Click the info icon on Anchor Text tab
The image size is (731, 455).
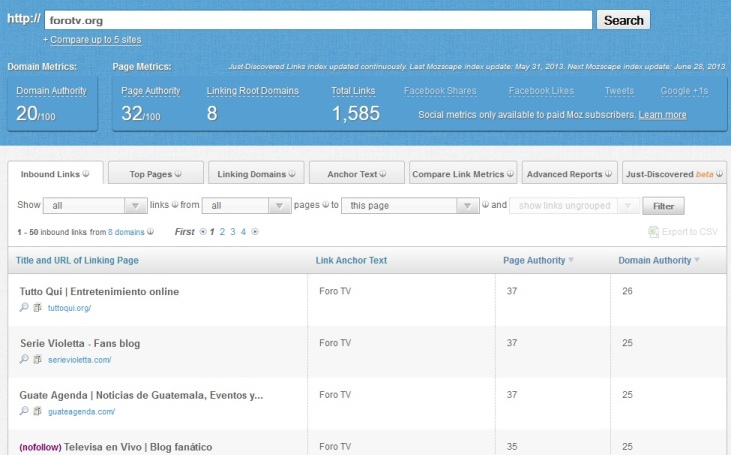coord(383,173)
